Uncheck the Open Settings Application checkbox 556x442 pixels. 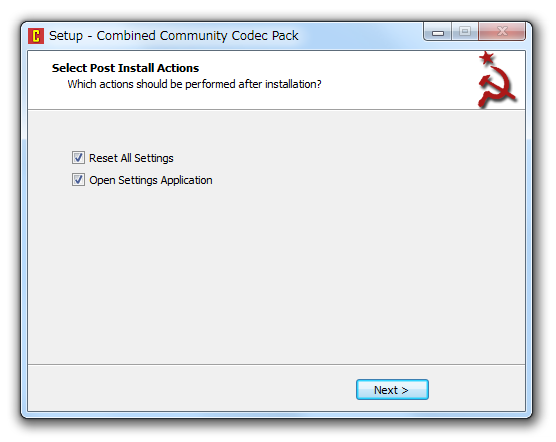(78, 180)
